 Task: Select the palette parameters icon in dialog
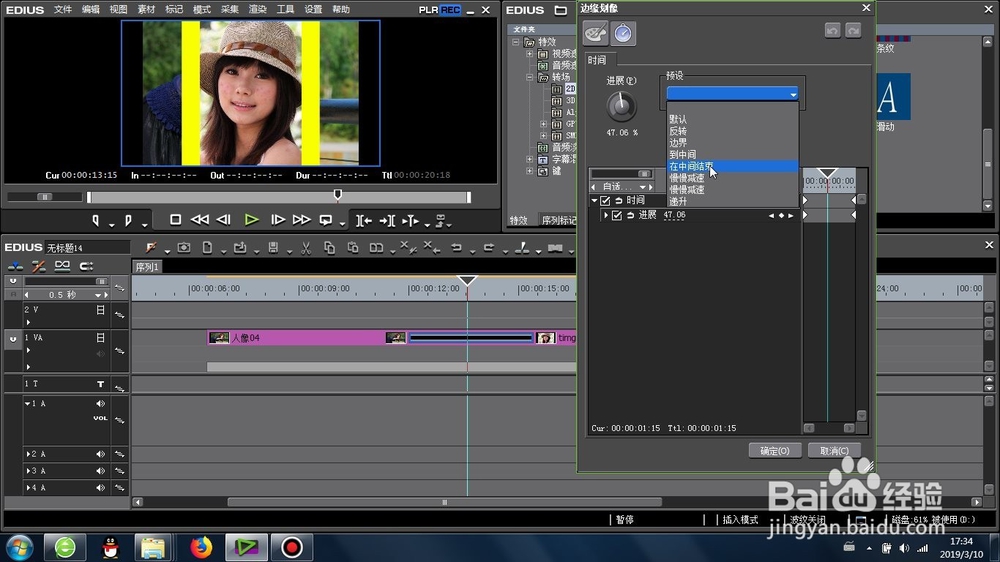tap(595, 33)
